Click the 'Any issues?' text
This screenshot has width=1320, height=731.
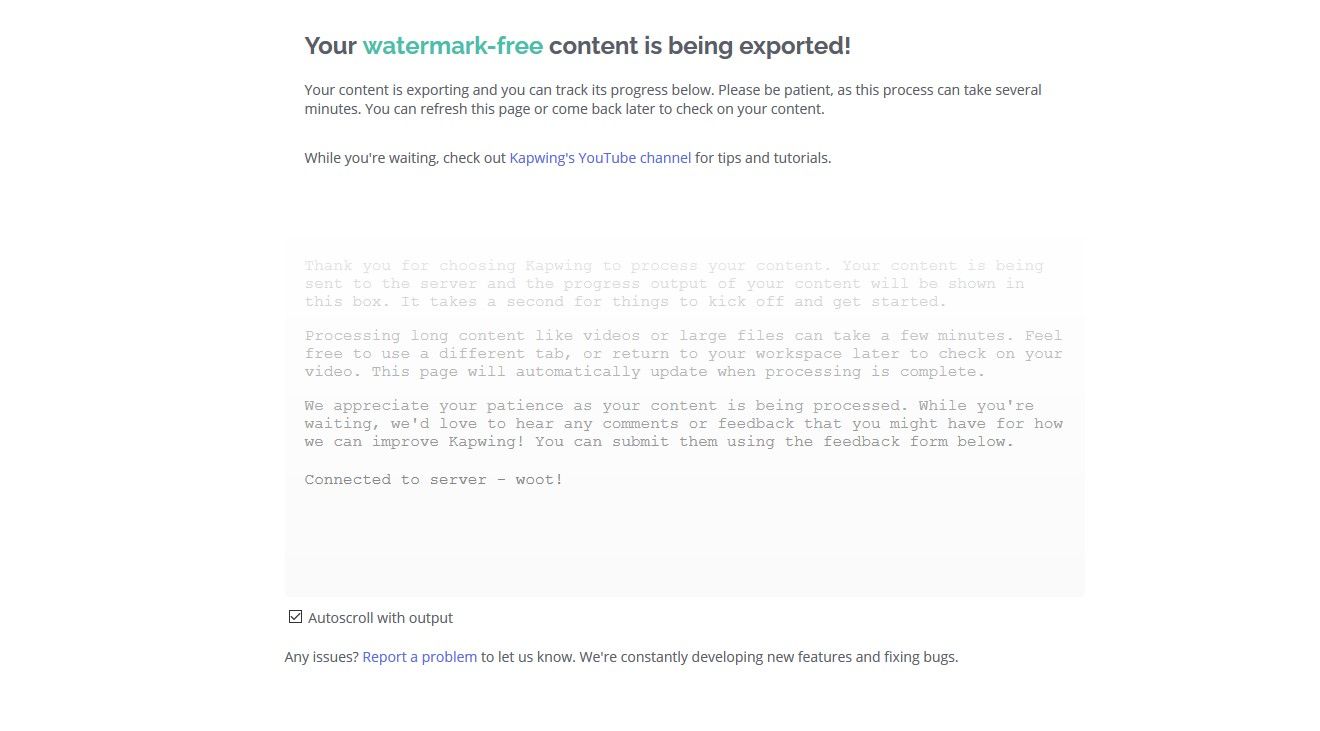[321, 657]
